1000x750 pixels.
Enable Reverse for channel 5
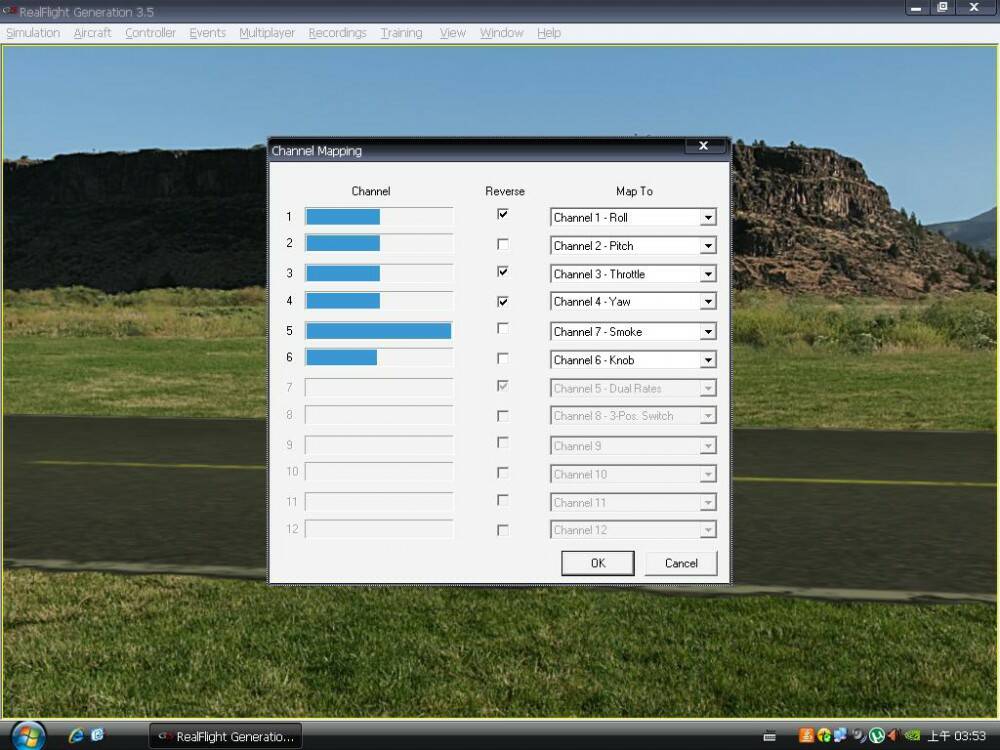[x=503, y=328]
